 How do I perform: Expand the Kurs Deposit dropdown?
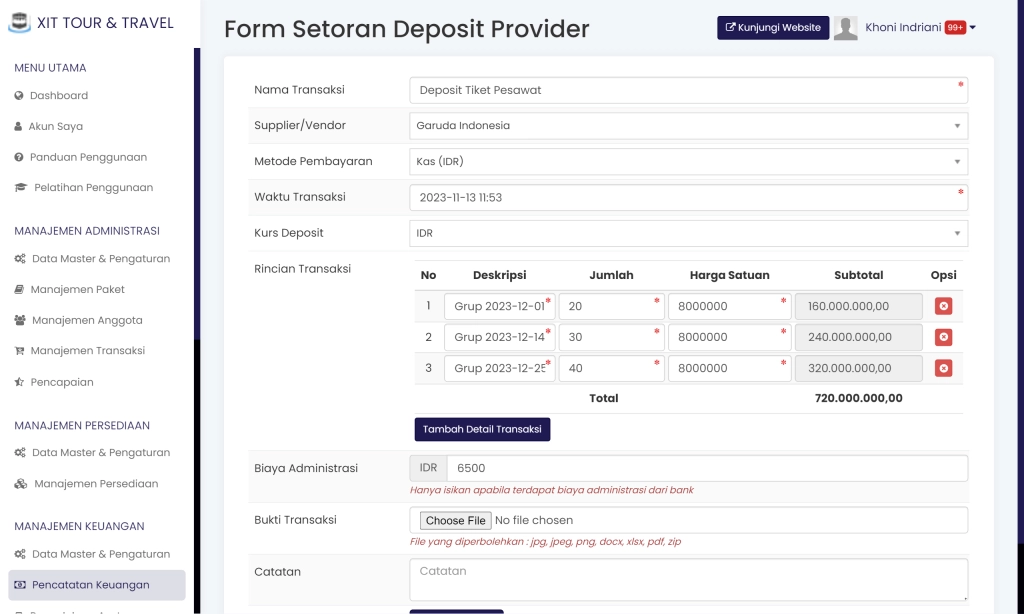pos(958,232)
